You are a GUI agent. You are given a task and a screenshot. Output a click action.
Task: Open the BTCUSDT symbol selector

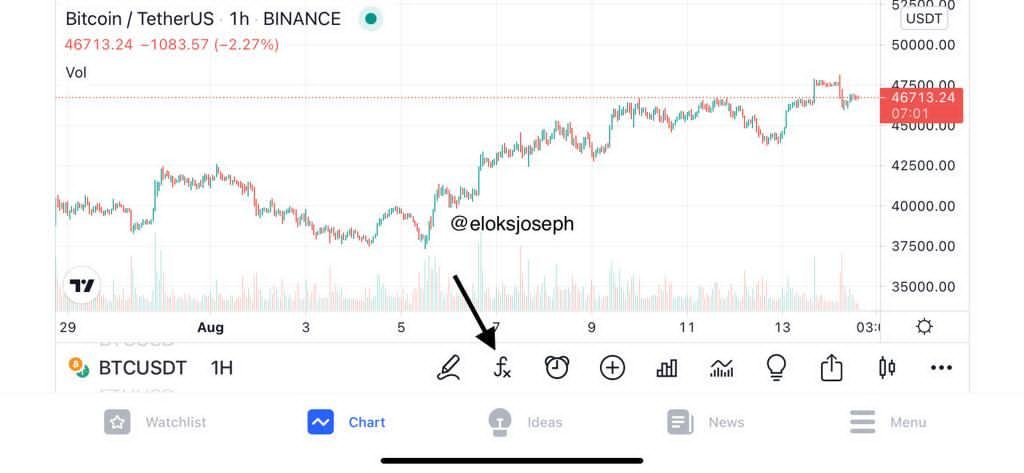[128, 368]
